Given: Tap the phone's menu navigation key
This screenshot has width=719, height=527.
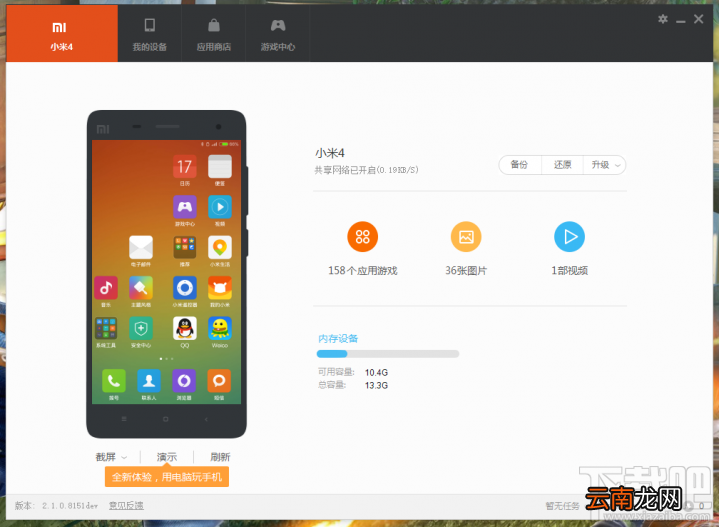Looking at the screenshot, I should pyautogui.click(x=124, y=419).
